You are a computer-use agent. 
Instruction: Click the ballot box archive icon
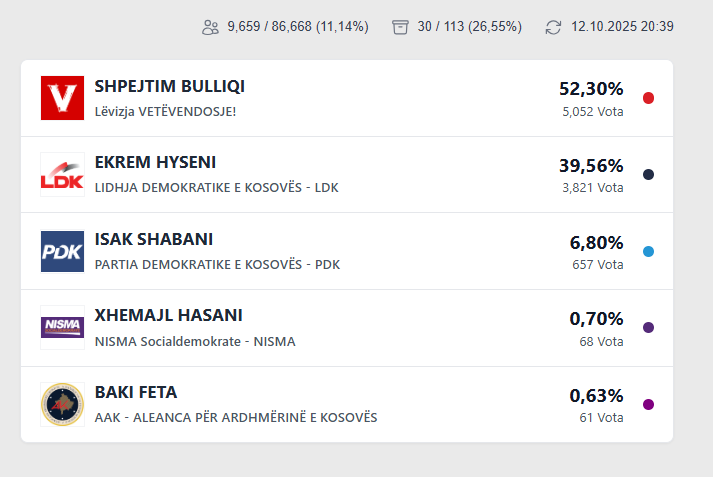(x=401, y=27)
